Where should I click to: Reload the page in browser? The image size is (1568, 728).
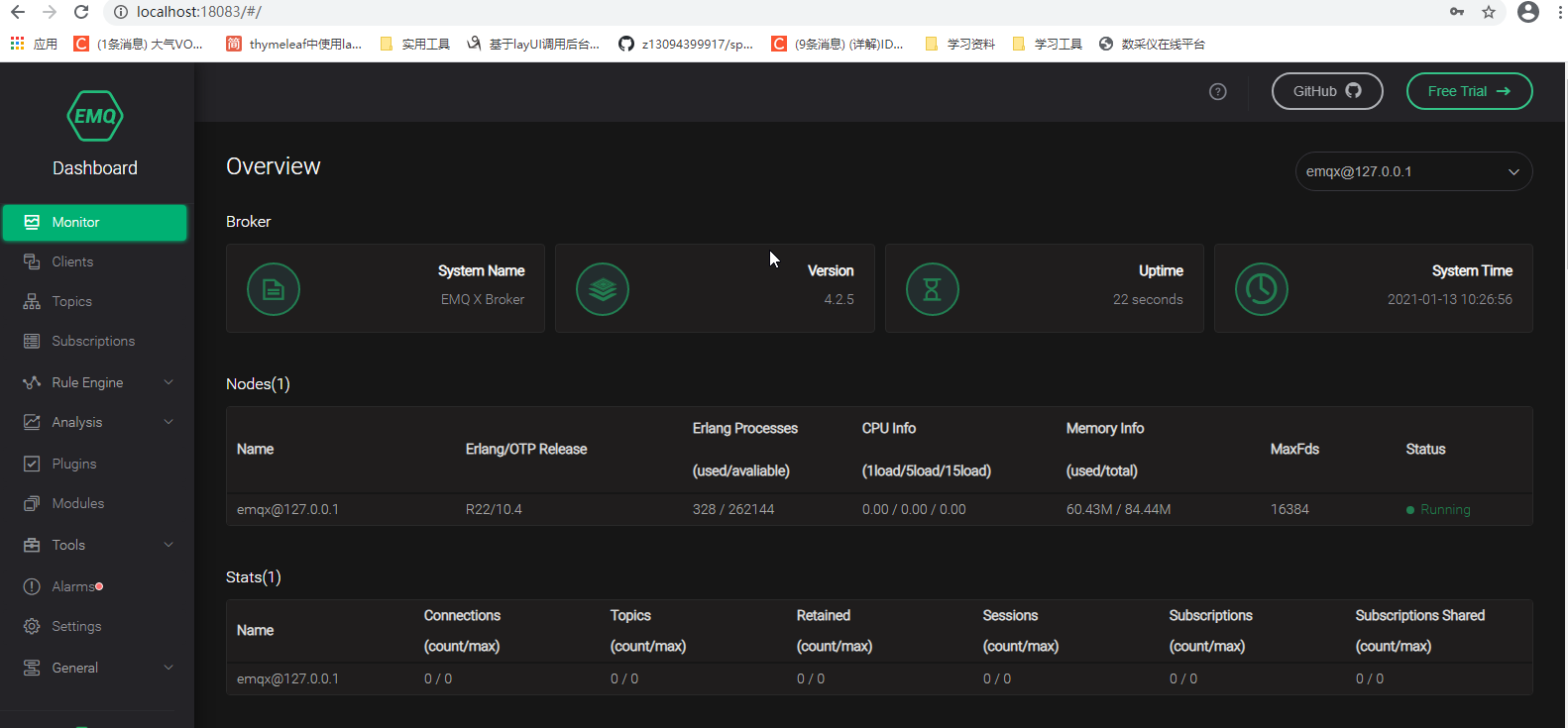[81, 12]
